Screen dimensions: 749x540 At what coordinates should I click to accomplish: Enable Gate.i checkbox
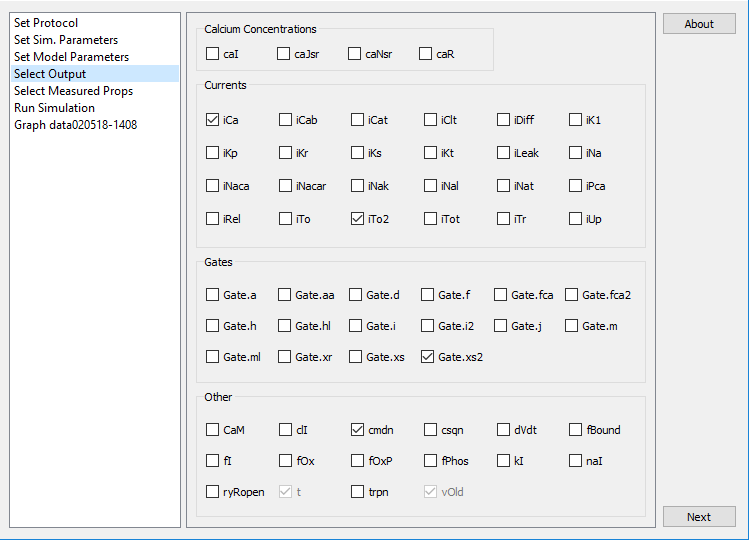tap(355, 325)
